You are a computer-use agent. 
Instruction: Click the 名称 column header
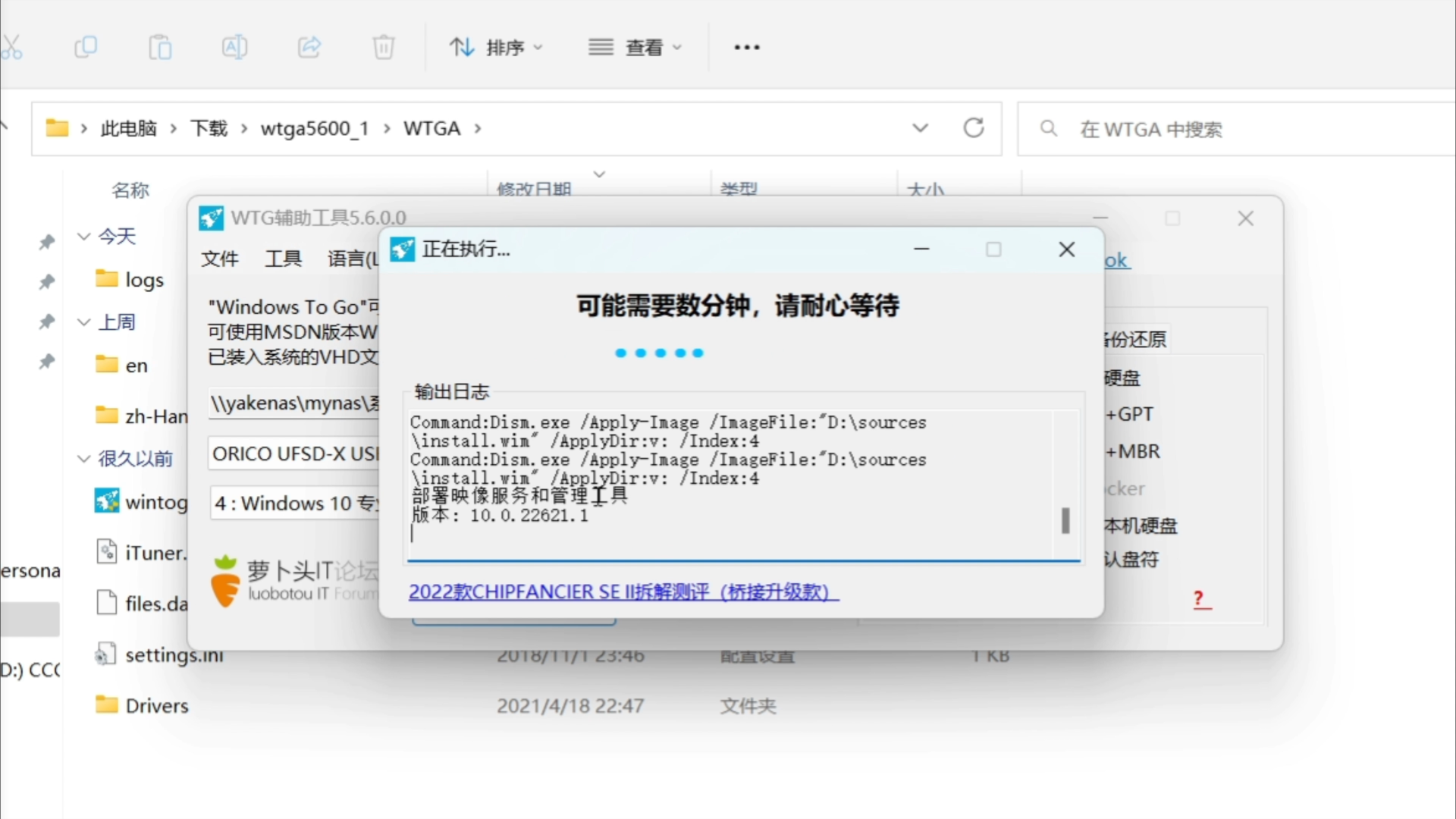coord(130,190)
